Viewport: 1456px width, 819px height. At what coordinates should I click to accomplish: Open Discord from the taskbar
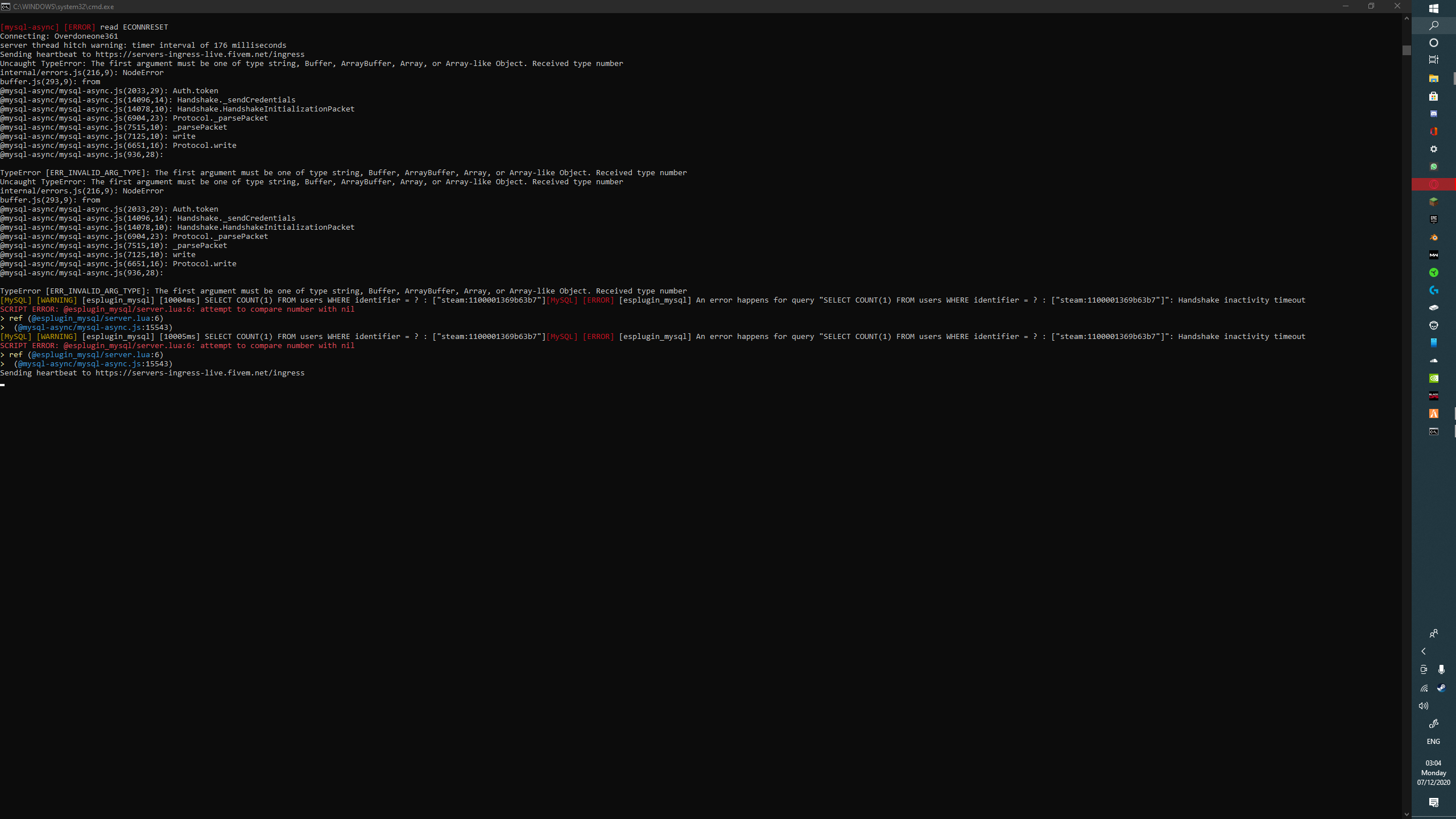tap(1434, 114)
